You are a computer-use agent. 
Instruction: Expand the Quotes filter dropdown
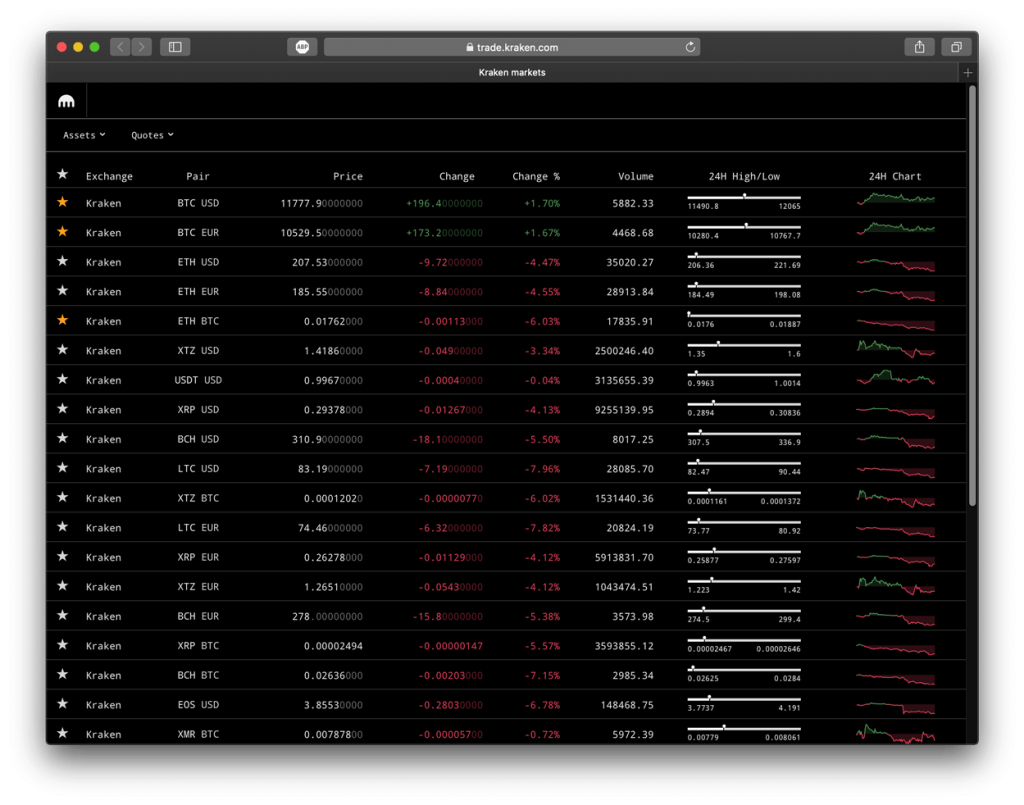pyautogui.click(x=152, y=135)
